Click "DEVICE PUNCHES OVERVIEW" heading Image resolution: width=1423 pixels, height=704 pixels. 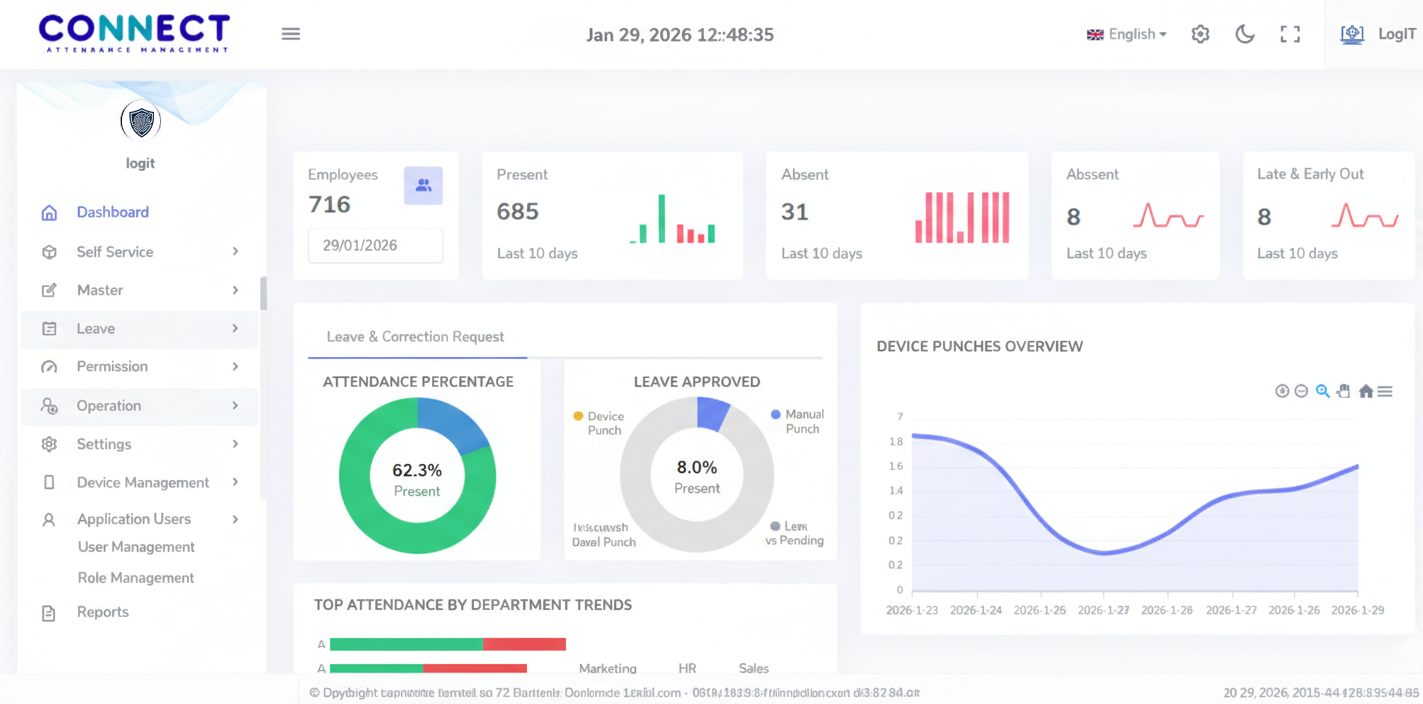(980, 346)
